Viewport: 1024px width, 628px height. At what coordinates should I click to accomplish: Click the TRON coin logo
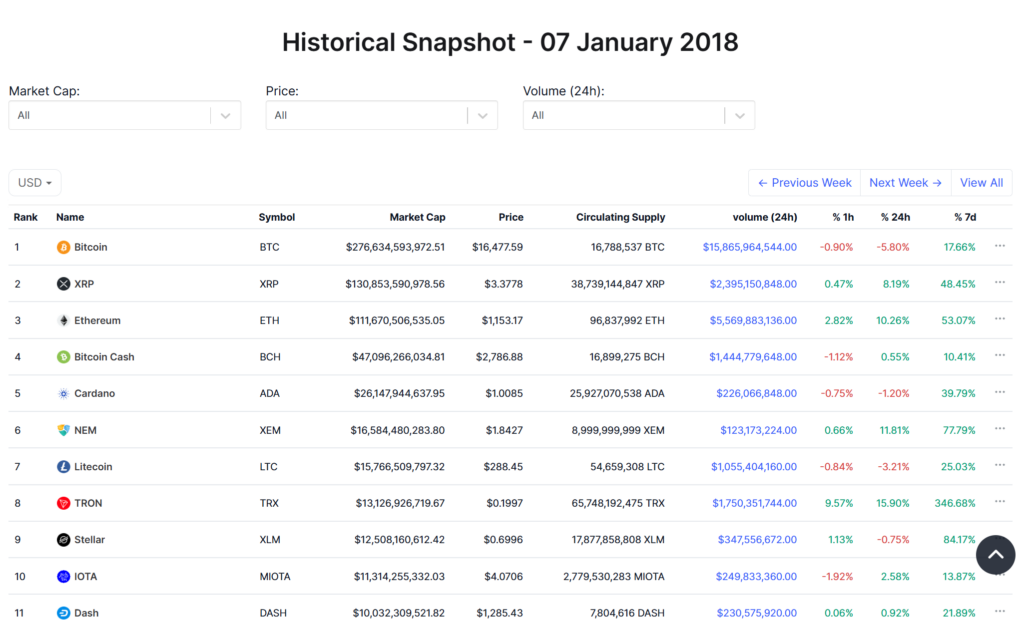[x=63, y=503]
